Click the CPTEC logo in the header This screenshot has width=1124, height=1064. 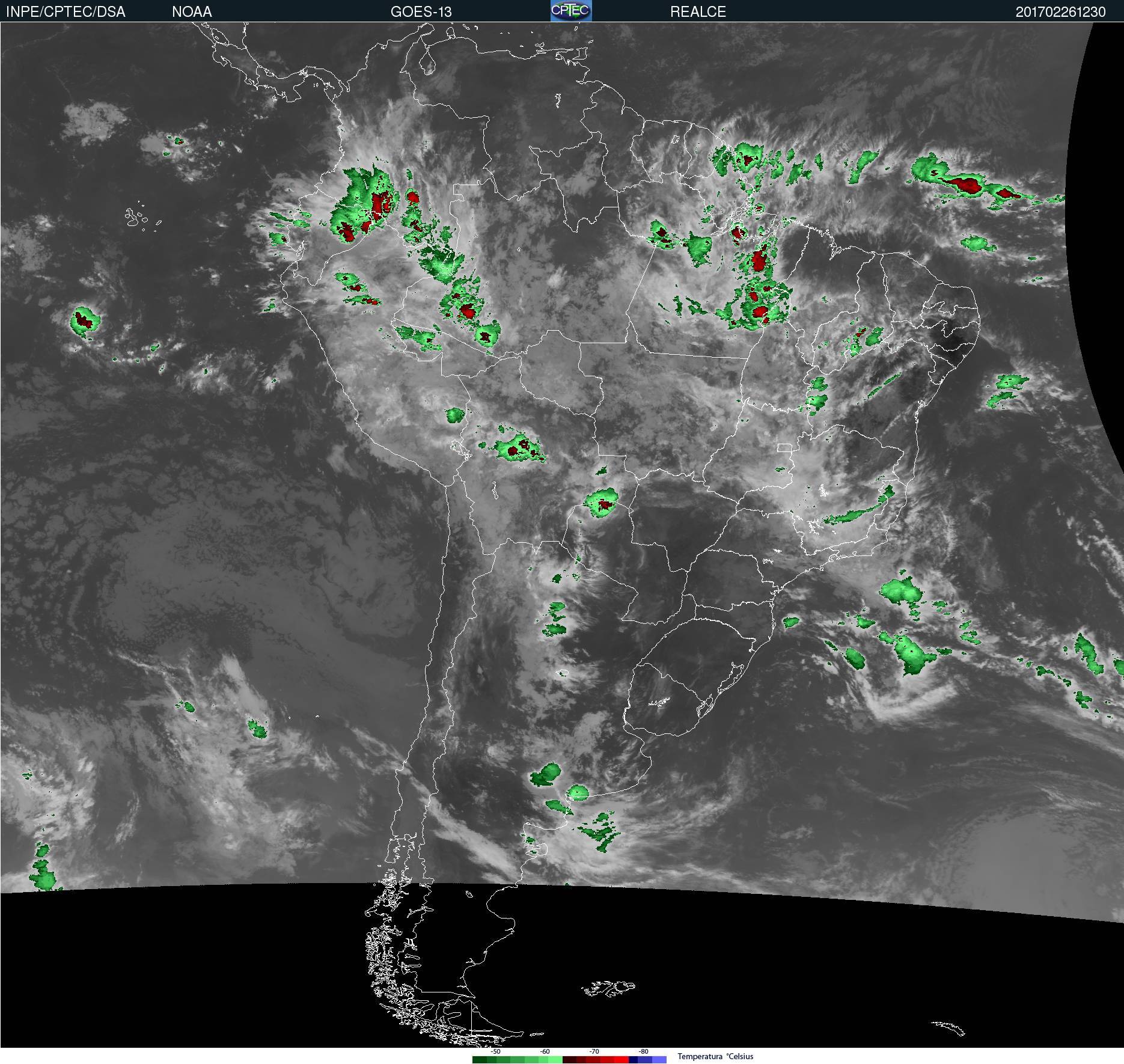coord(571,11)
